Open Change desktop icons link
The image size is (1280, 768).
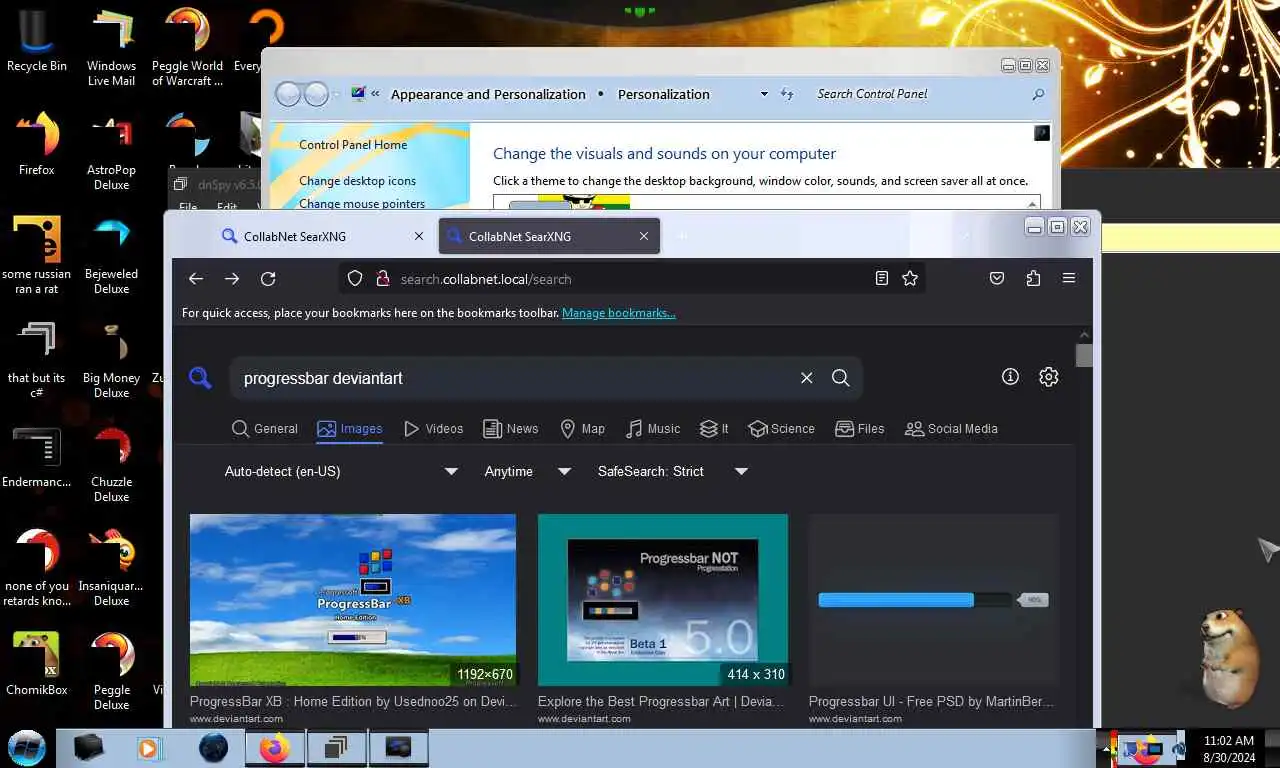click(x=357, y=181)
